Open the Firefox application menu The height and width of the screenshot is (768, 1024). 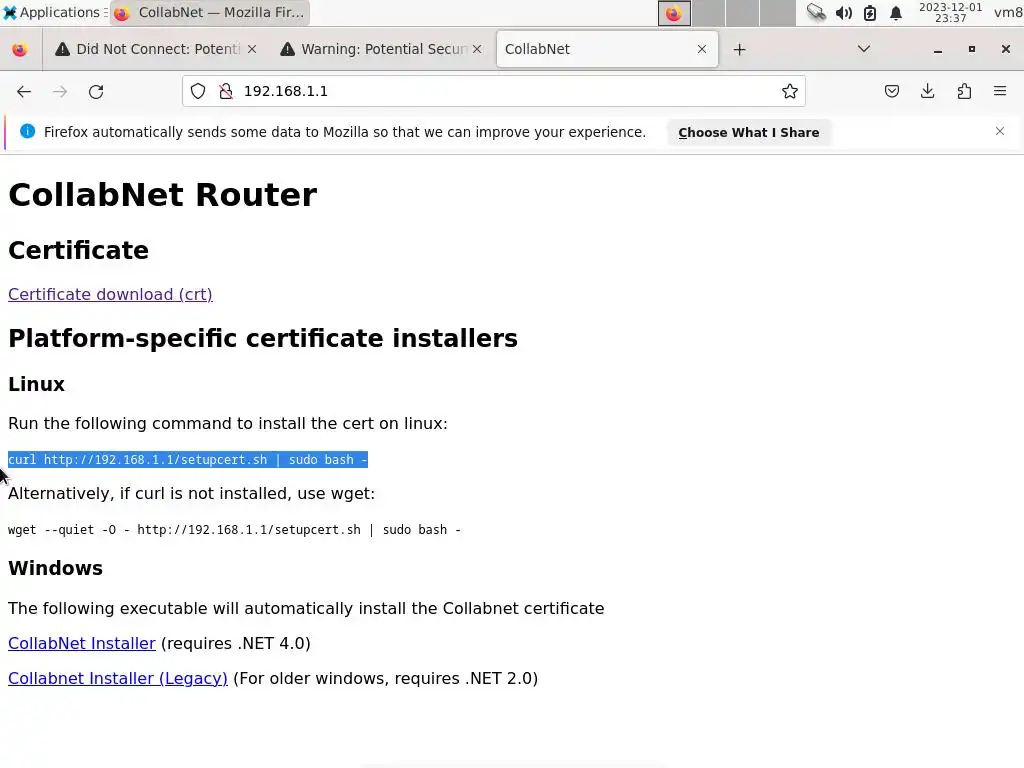pos(1000,91)
